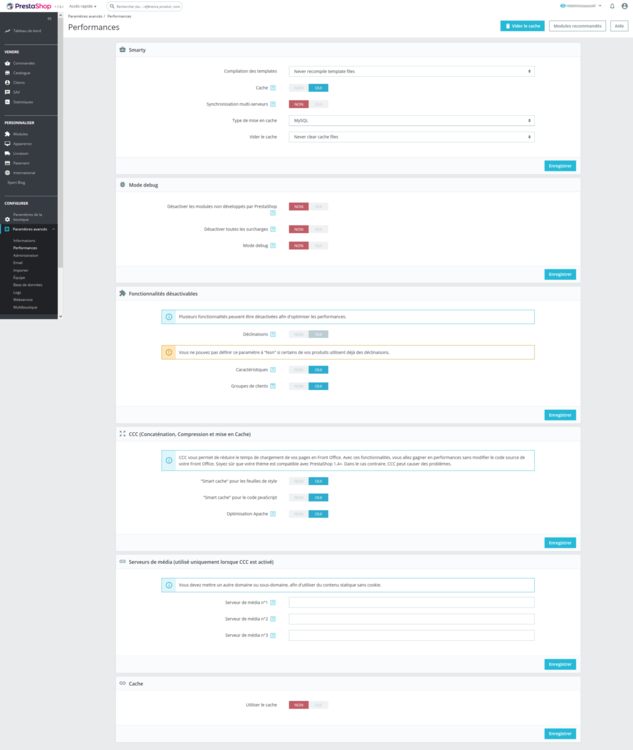Click the Paramètres de la boutique gear icon
The image size is (633, 750).
point(7,219)
